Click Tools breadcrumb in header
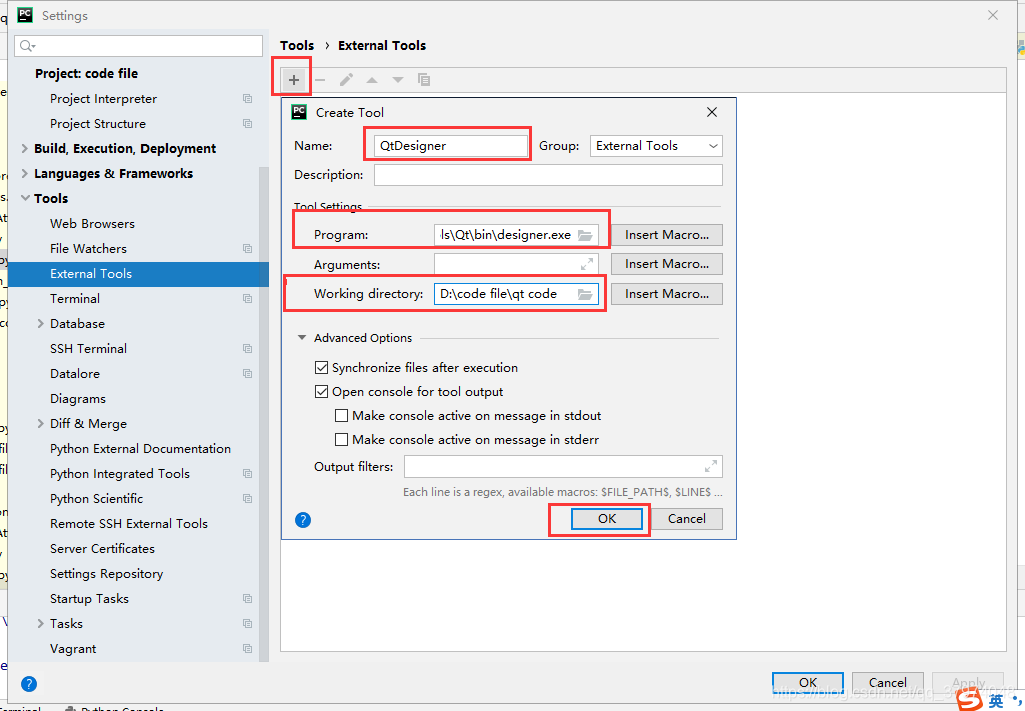The image size is (1025, 711). 297,46
